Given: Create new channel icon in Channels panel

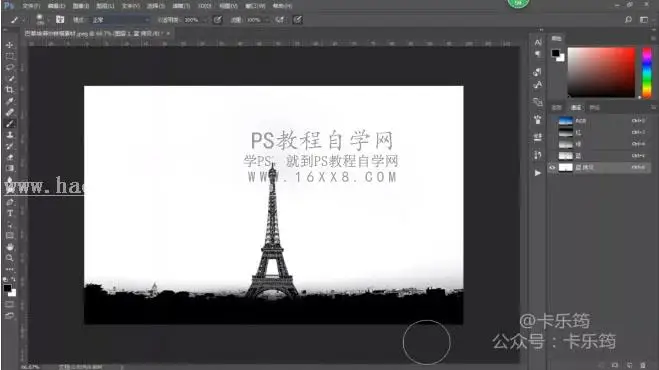Looking at the screenshot, I should tap(629, 365).
